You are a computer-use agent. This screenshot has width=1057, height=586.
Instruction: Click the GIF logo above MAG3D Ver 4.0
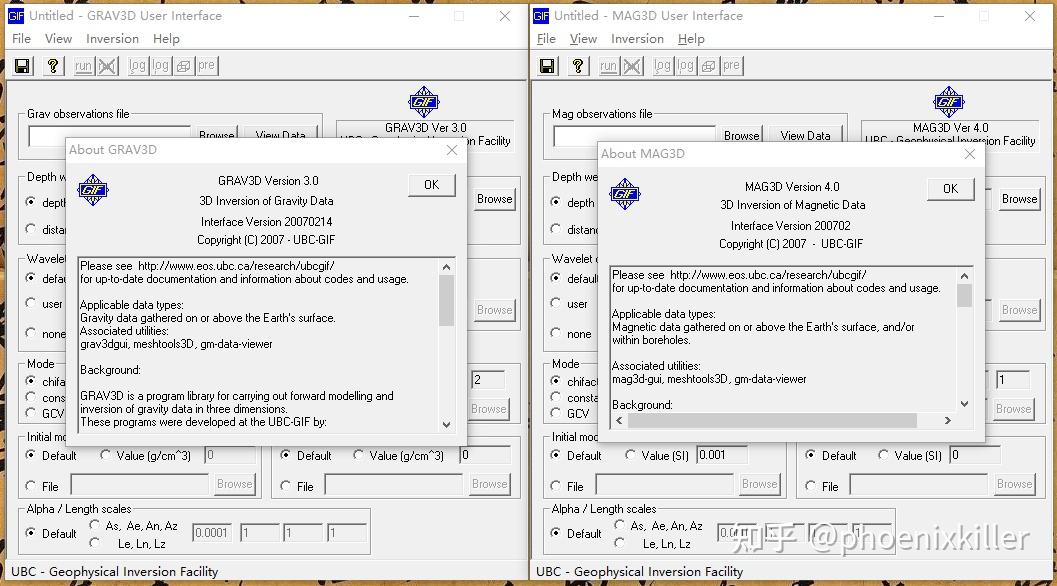tap(948, 102)
